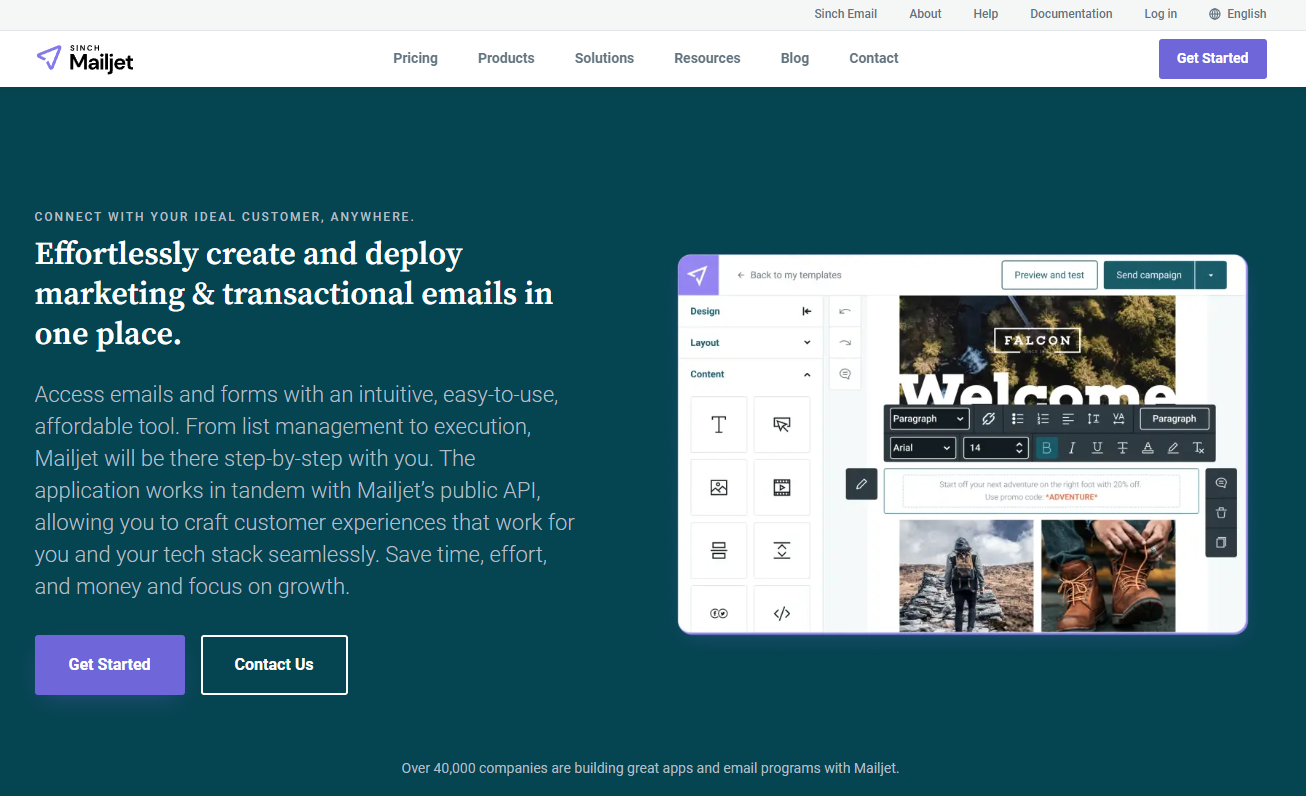Screen dimensions: 1306x796
Task: Open the Products menu
Action: (506, 58)
